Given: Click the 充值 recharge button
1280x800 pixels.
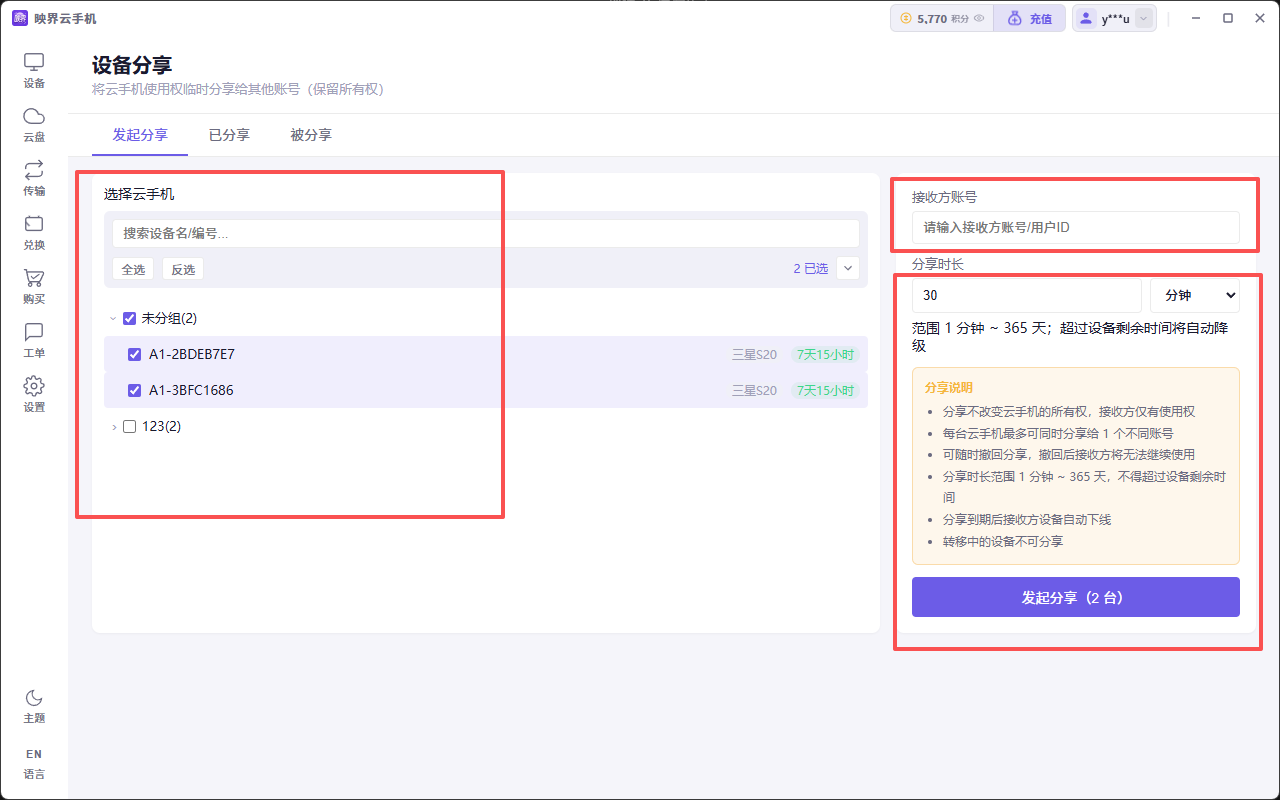Looking at the screenshot, I should (x=1029, y=18).
